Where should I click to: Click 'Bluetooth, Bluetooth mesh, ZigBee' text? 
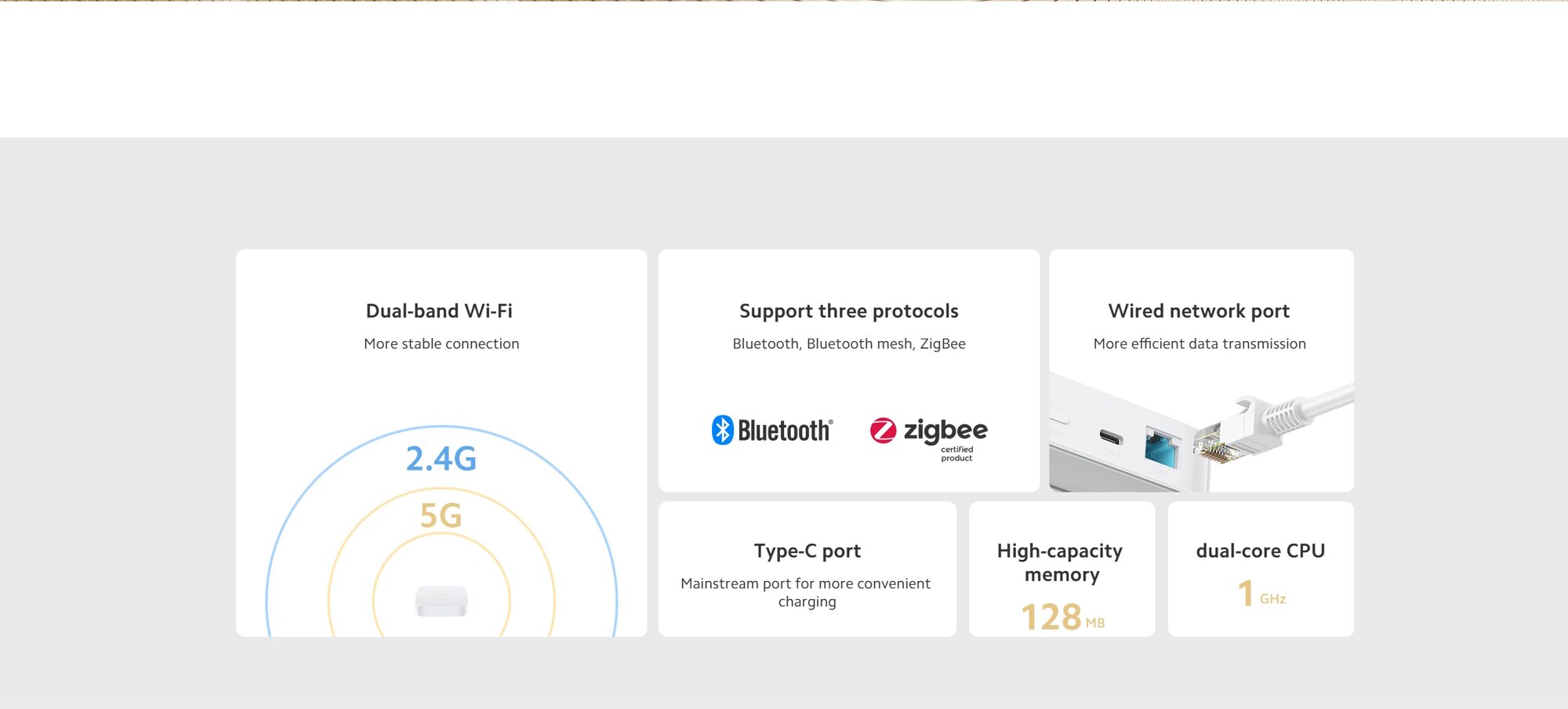[848, 344]
